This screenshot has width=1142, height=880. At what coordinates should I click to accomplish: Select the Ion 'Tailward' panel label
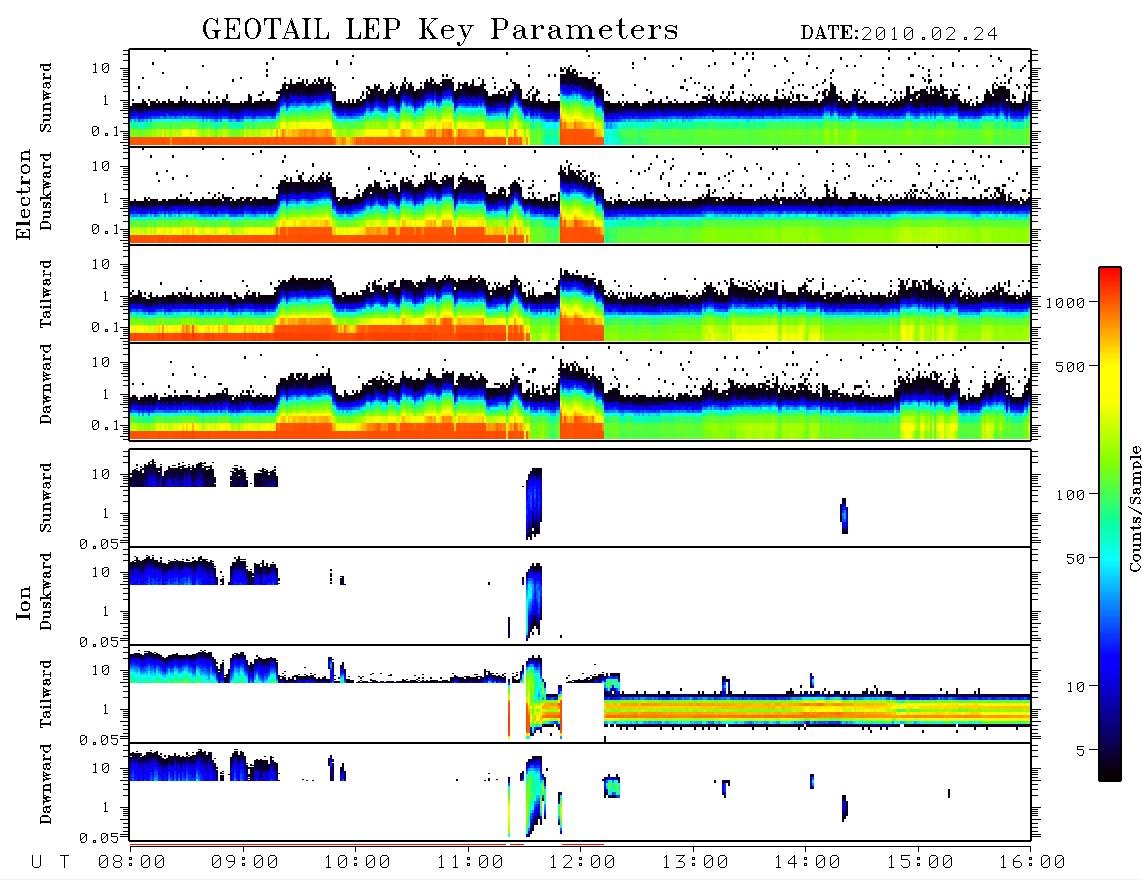tap(46, 694)
